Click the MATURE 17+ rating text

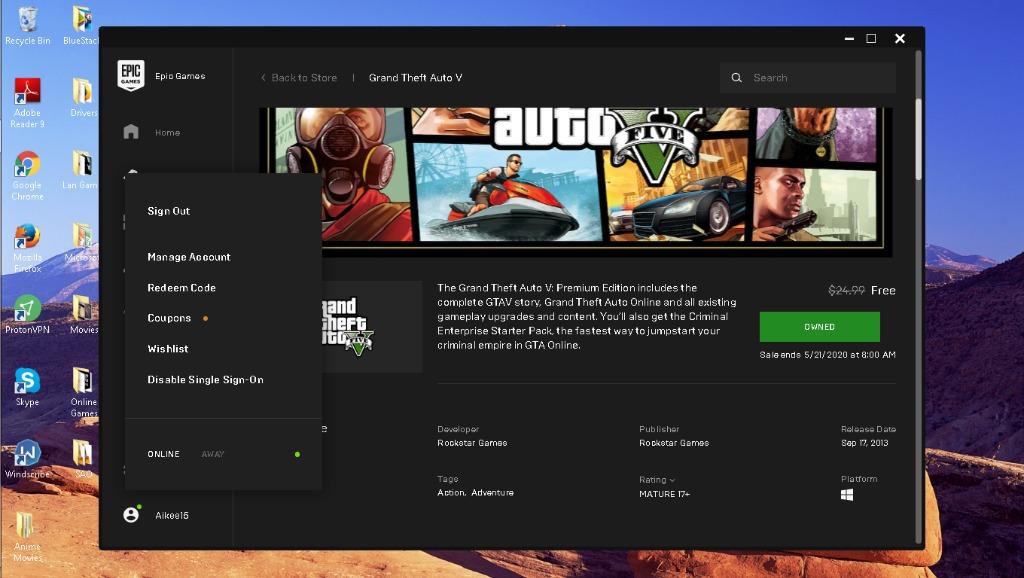[664, 494]
